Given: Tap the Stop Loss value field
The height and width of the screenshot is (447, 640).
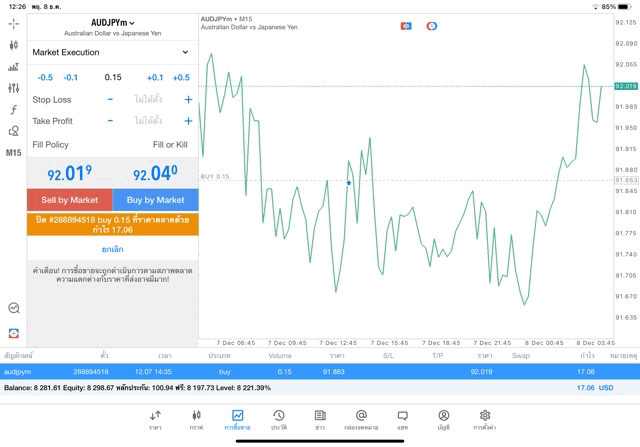Looking at the screenshot, I should (148, 99).
